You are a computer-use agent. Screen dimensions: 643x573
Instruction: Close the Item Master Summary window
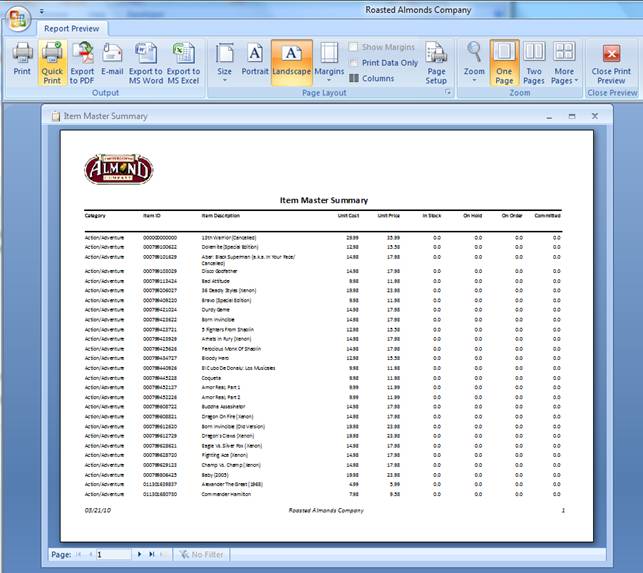(x=595, y=116)
